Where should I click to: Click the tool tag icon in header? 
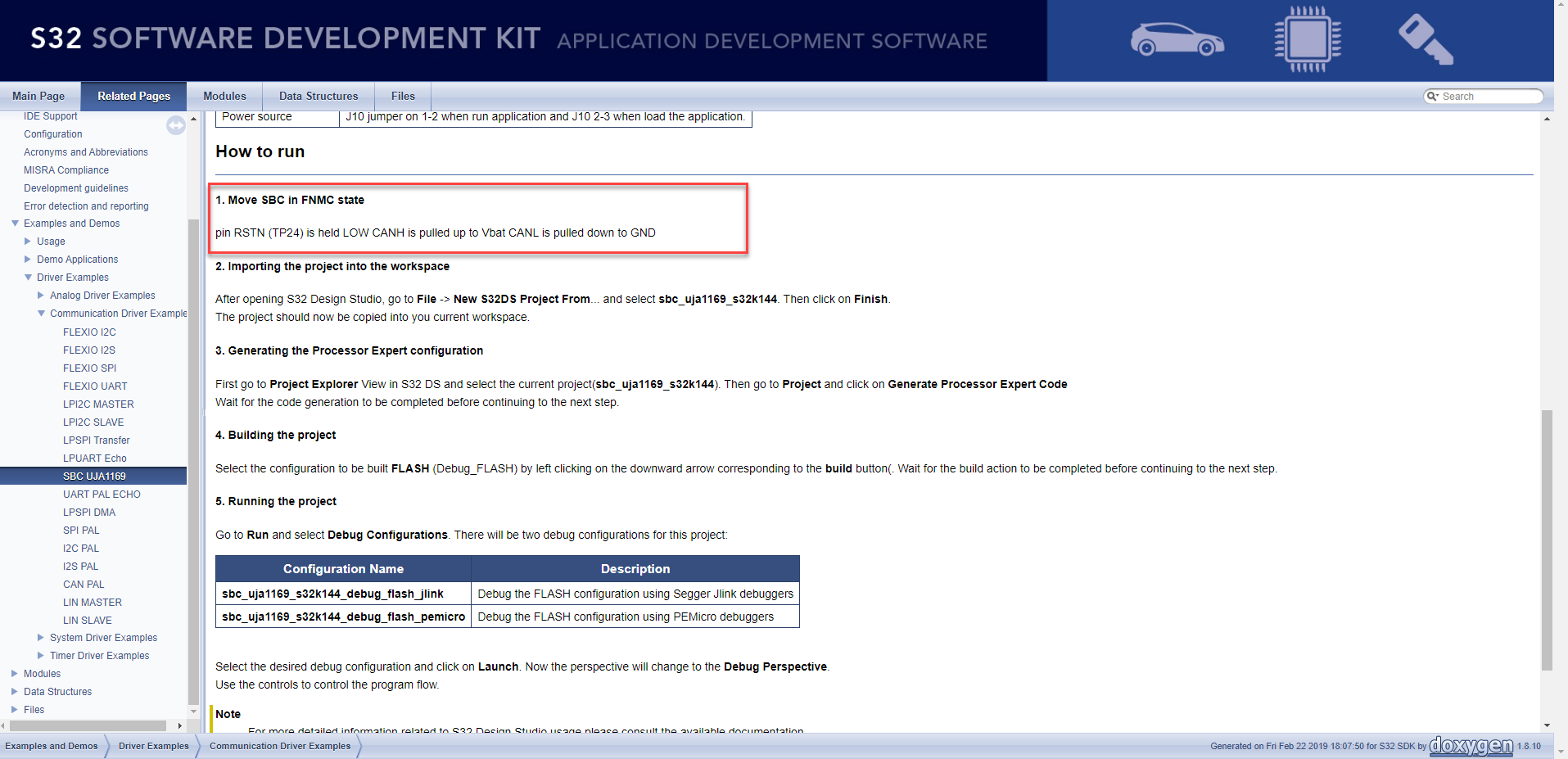point(1426,38)
